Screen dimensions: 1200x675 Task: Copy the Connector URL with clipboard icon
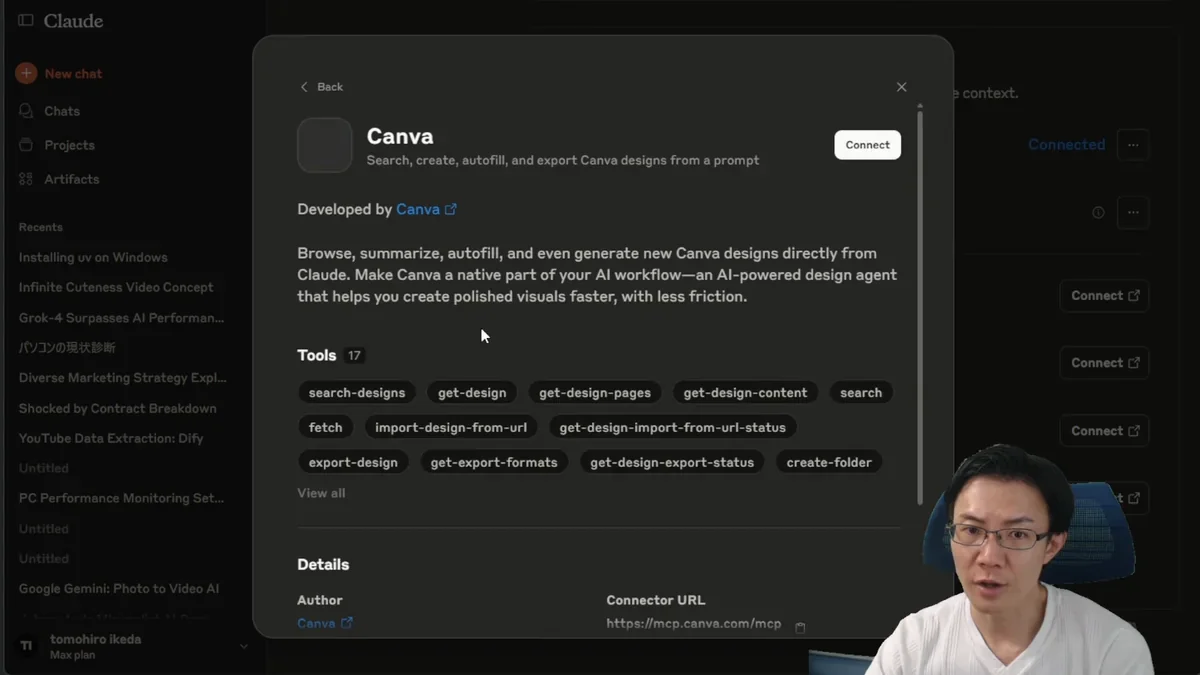coord(800,627)
